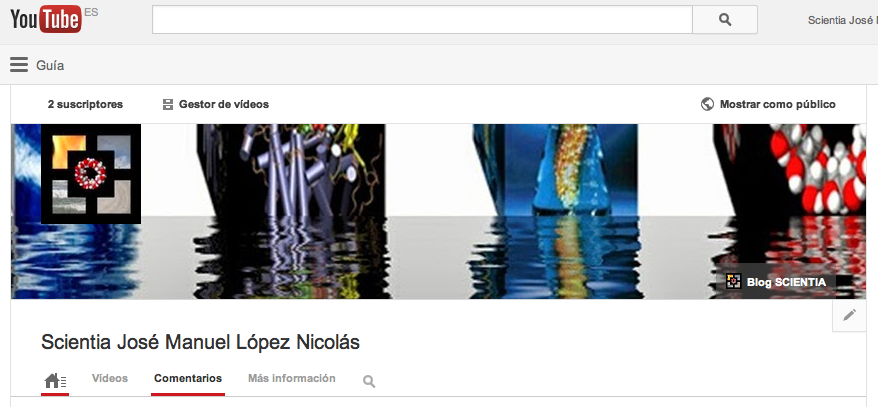
Task: Switch to the Vídeos tab
Action: [x=110, y=379]
